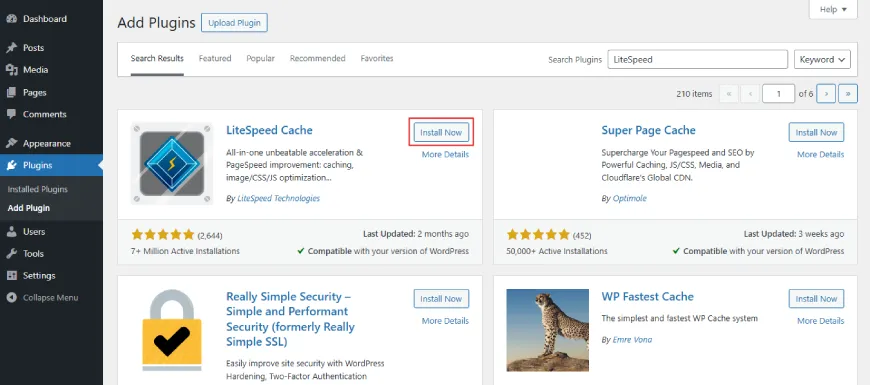Open the Emre Vona author link
The height and width of the screenshot is (385, 870).
(x=632, y=340)
